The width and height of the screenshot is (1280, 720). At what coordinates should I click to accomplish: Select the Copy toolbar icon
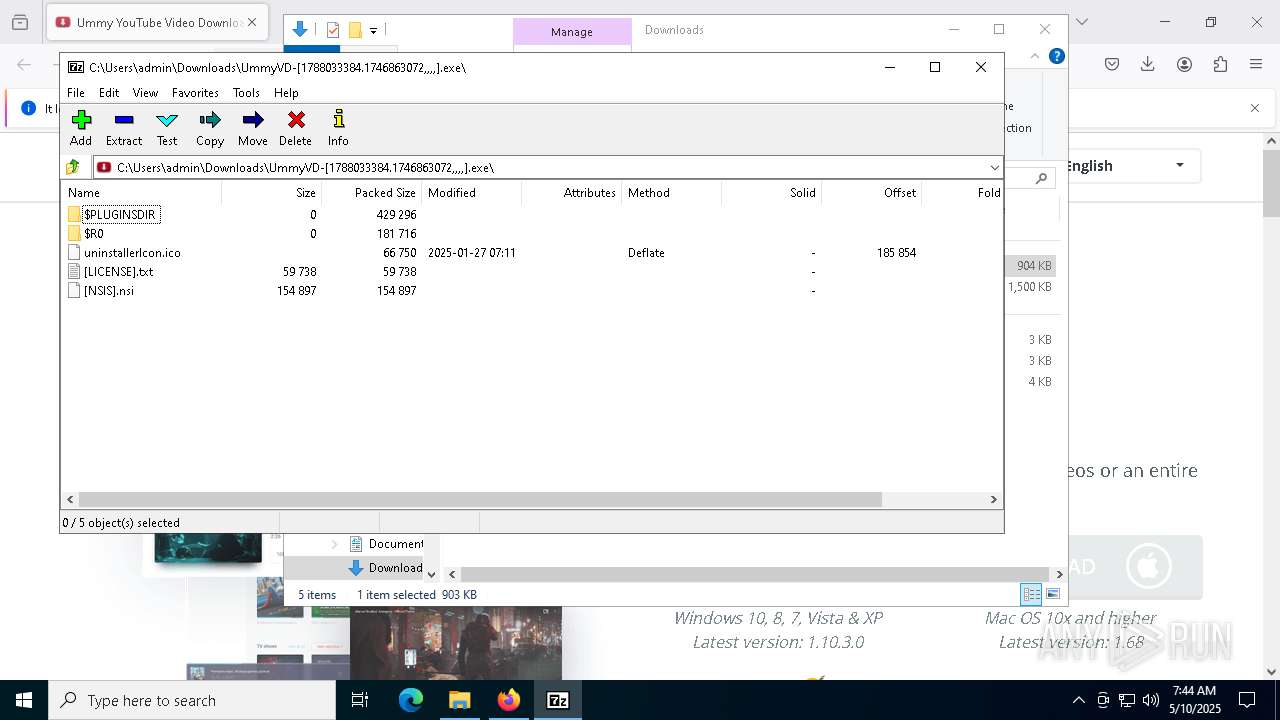point(210,128)
